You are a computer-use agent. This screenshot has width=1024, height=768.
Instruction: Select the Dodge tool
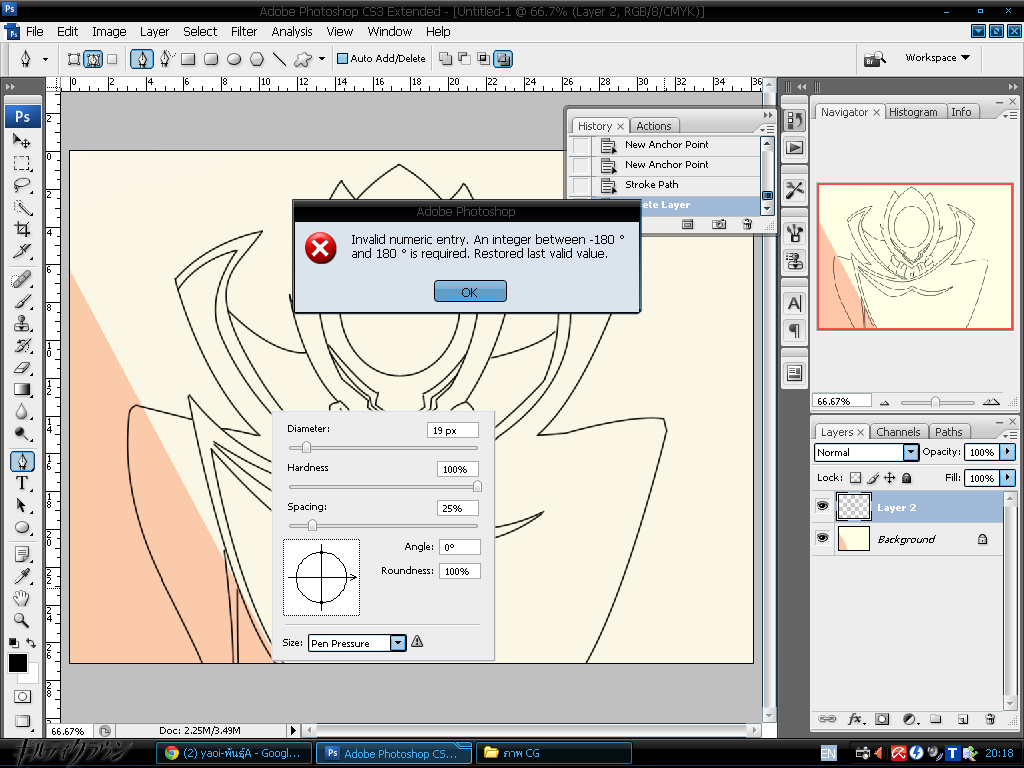point(22,434)
